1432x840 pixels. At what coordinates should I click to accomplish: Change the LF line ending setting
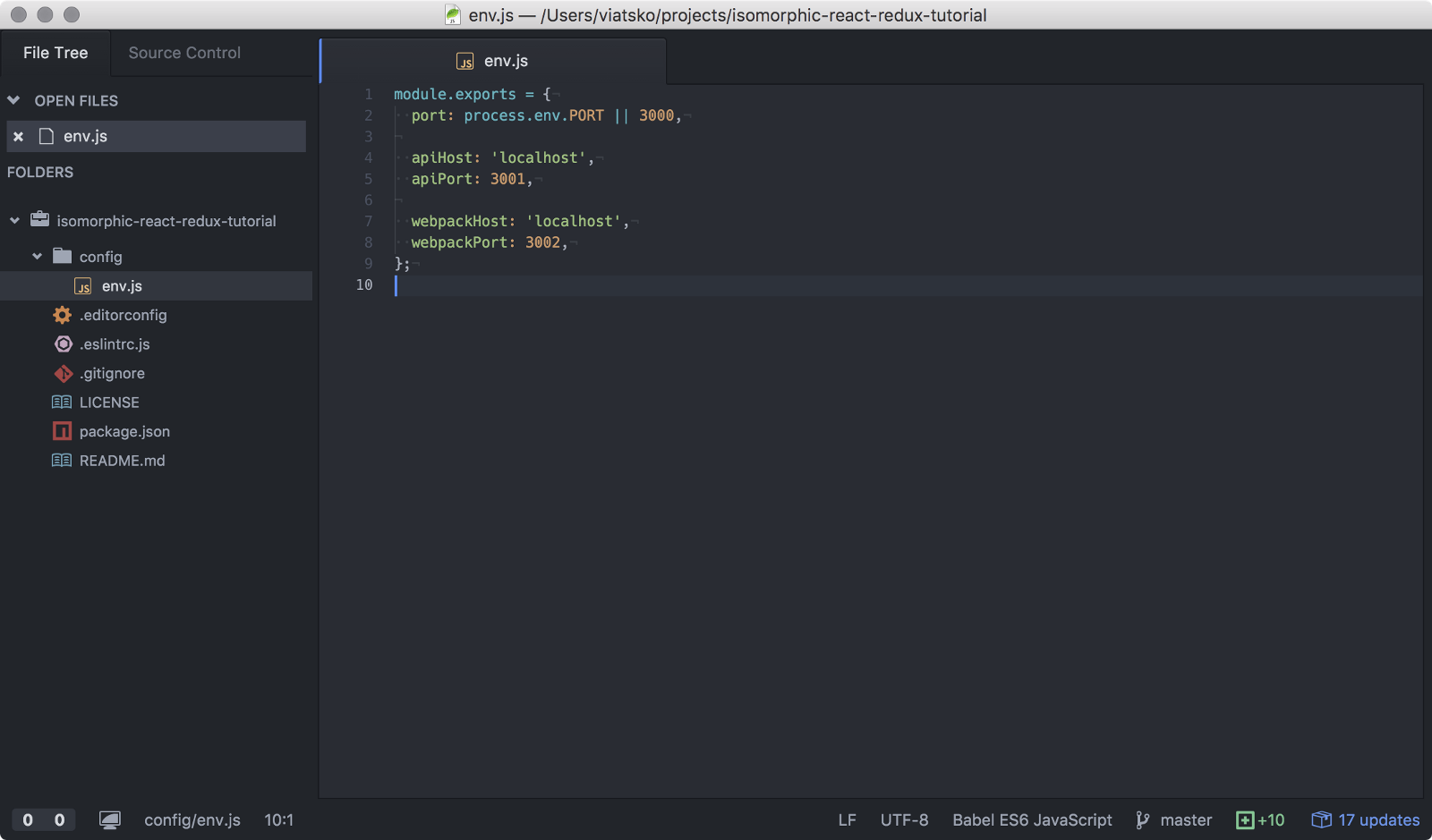click(x=847, y=820)
